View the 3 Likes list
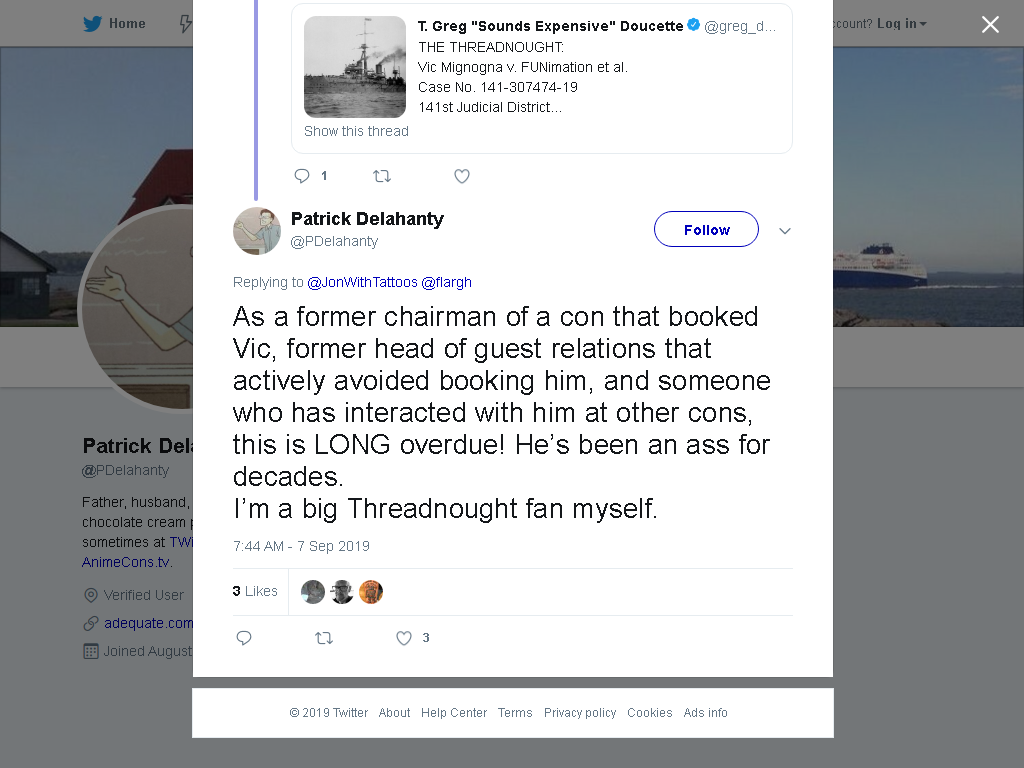Screen dimensions: 1024x768 (x=255, y=591)
